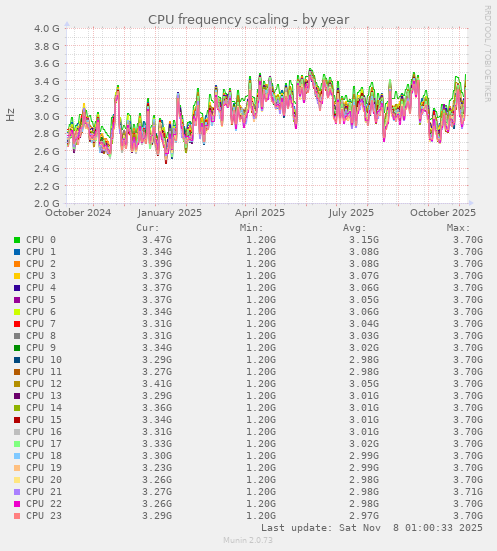Click the 'Max:' column header

[x=459, y=228]
